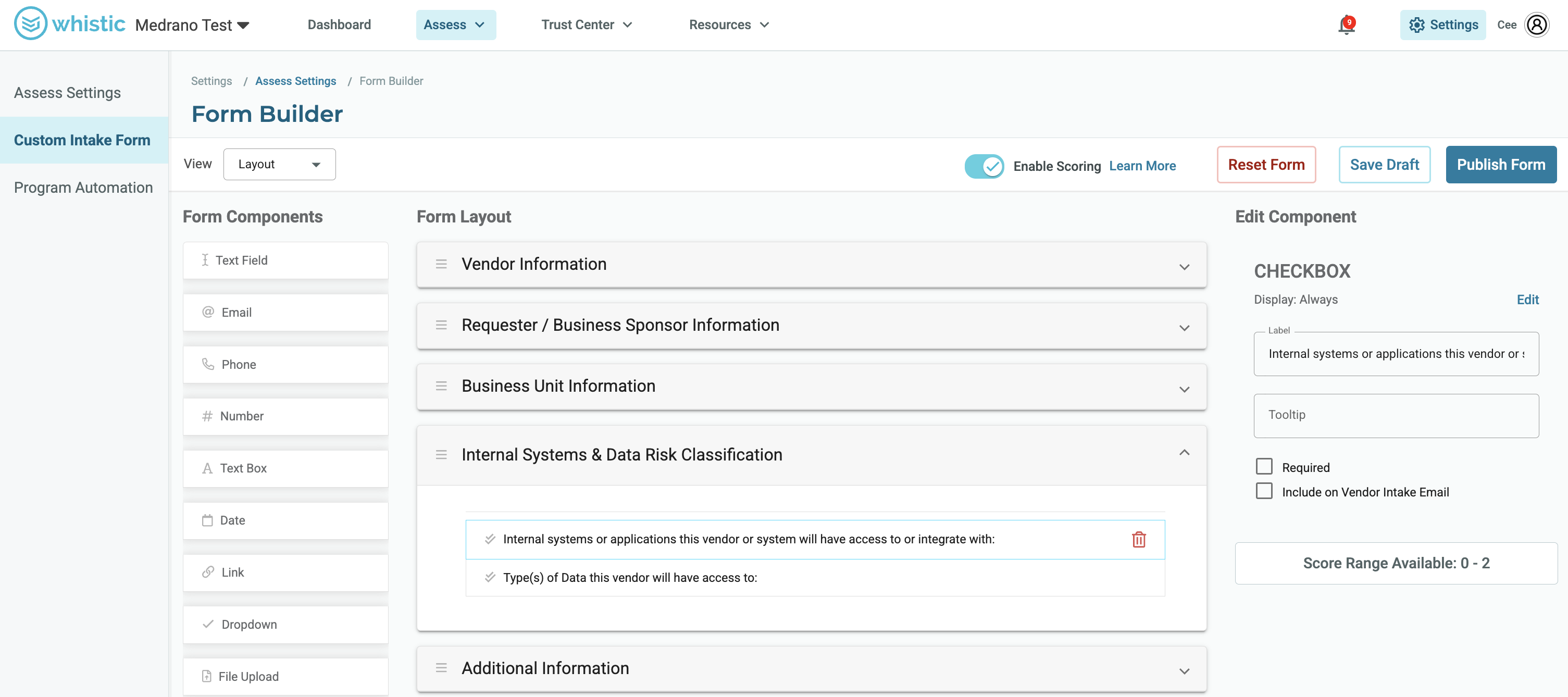Click into the Tooltip input field
Screen dimensions: 1568x697
click(x=1396, y=416)
